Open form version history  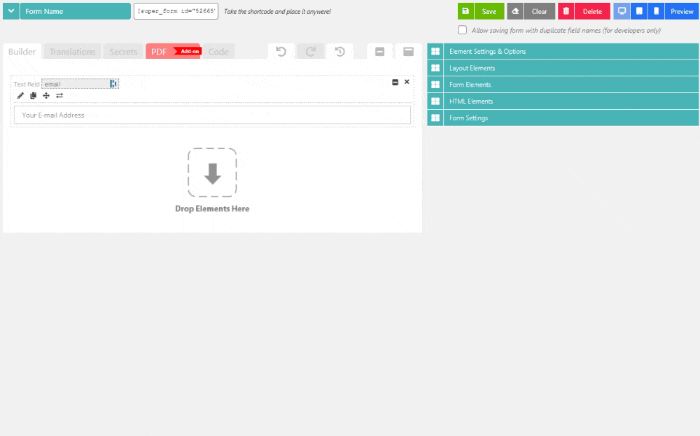tap(340, 51)
